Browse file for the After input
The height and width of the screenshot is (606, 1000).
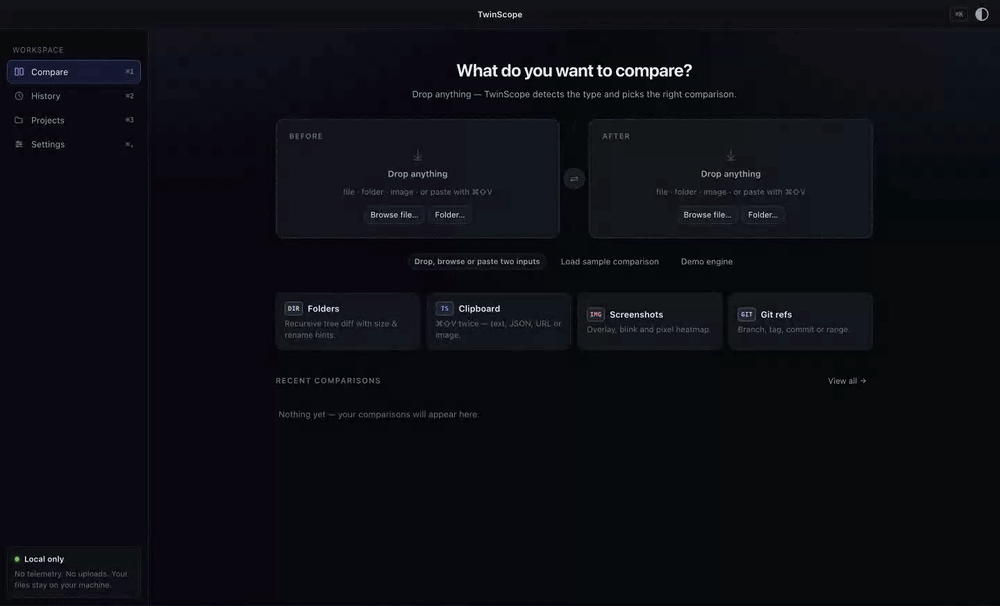[707, 215]
